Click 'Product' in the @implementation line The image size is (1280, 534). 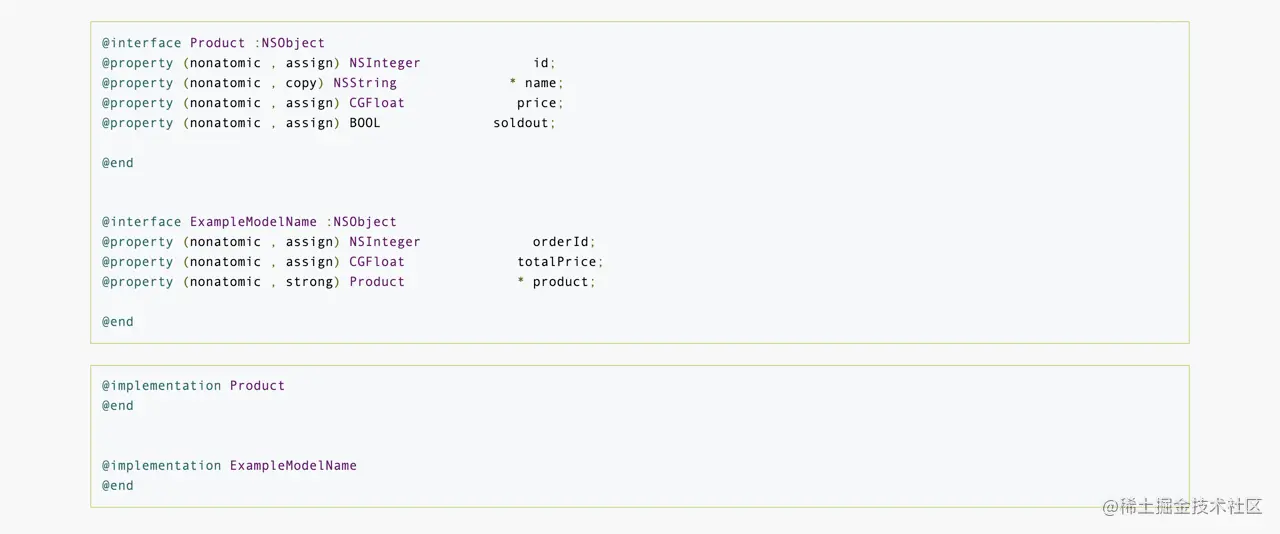click(257, 385)
